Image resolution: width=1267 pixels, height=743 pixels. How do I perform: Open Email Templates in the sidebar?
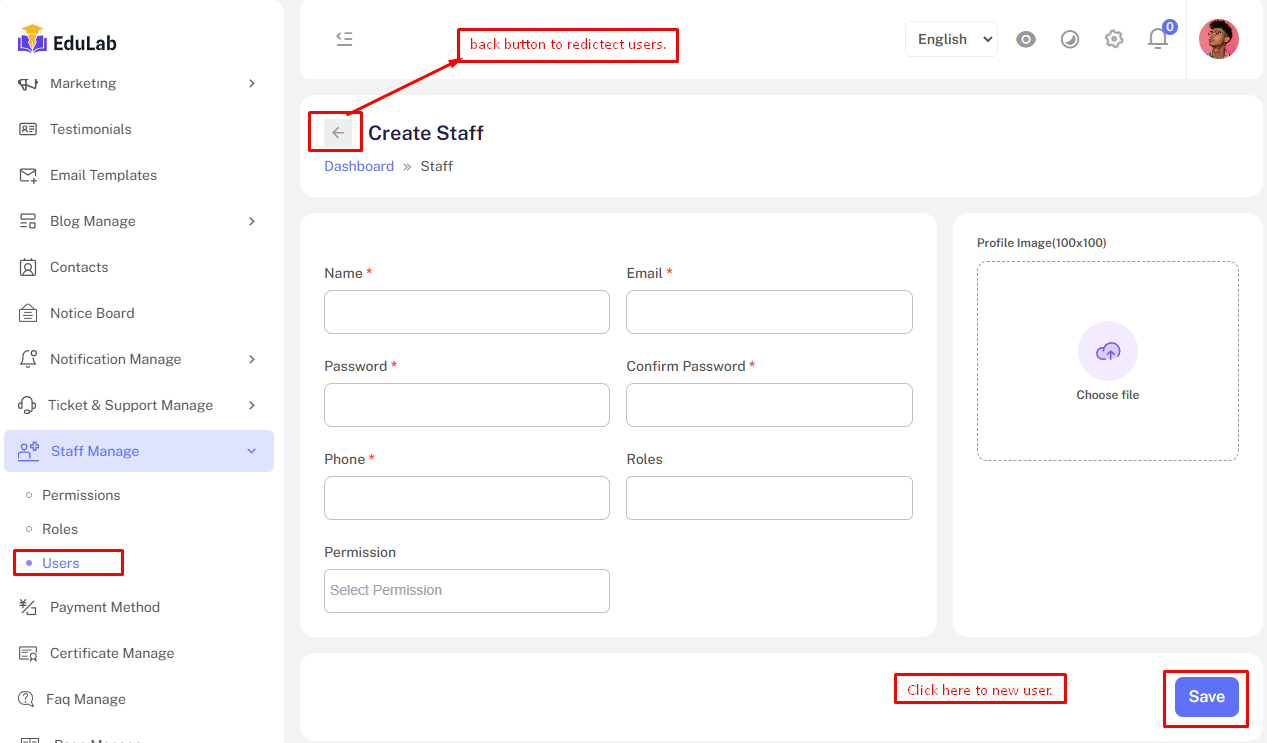coord(103,175)
